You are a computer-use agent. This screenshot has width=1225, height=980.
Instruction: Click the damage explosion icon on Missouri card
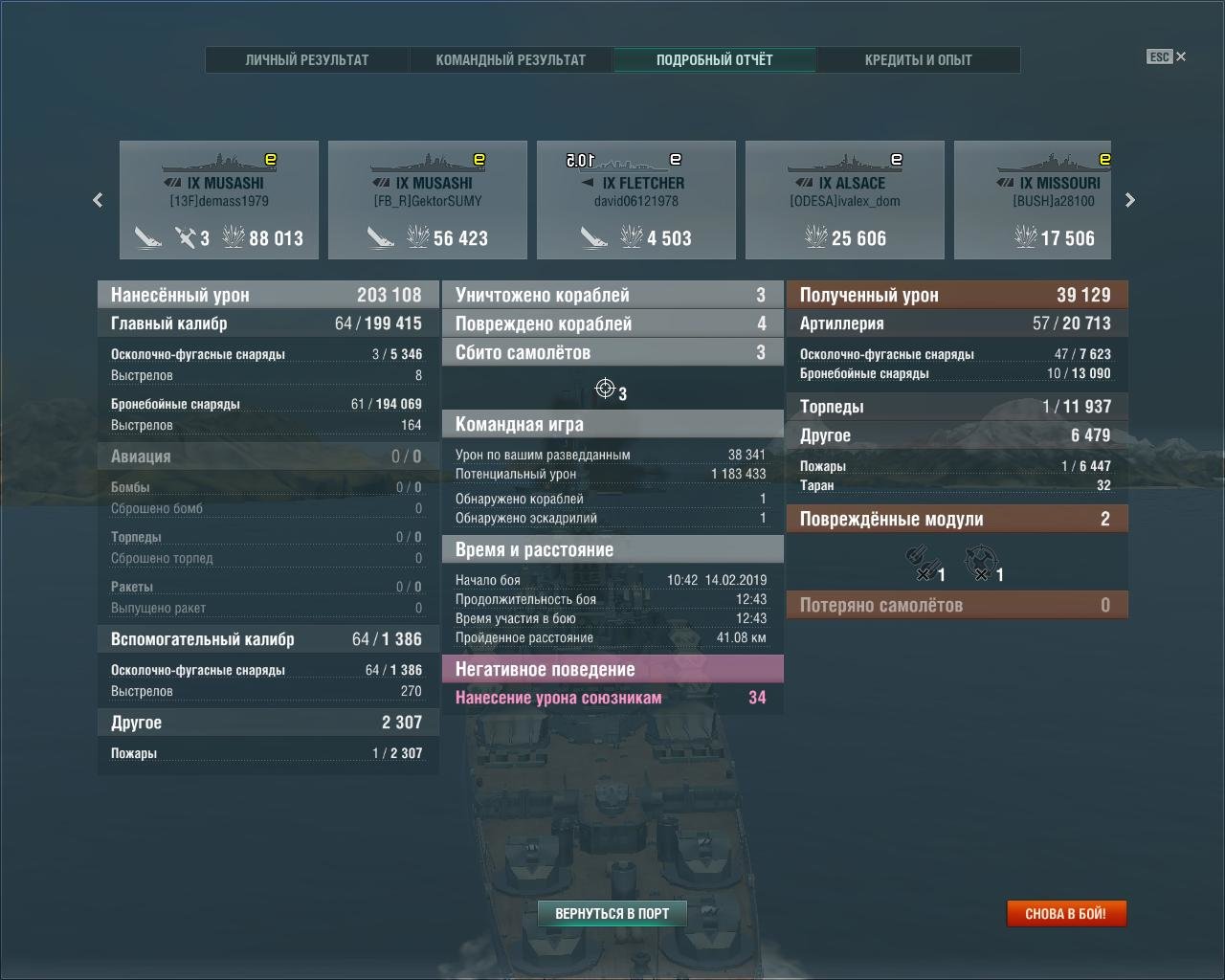pyautogui.click(x=1025, y=236)
